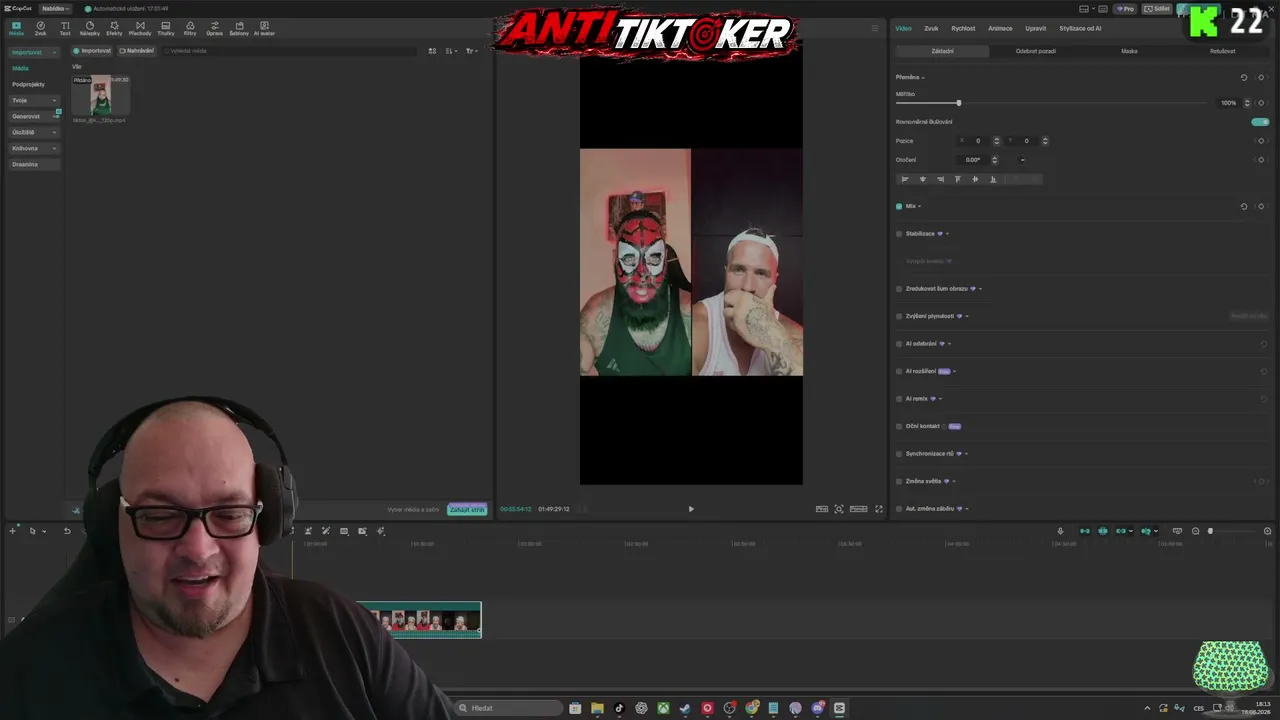Click the Sdílet share button
1280x720 pixels.
tap(1158, 9)
